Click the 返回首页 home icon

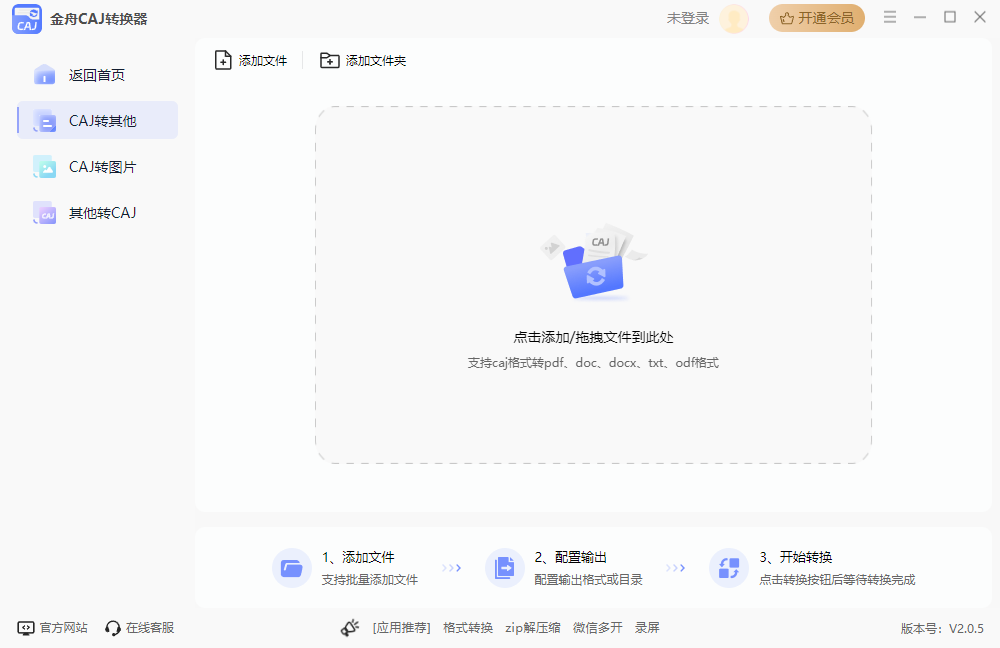pos(45,75)
